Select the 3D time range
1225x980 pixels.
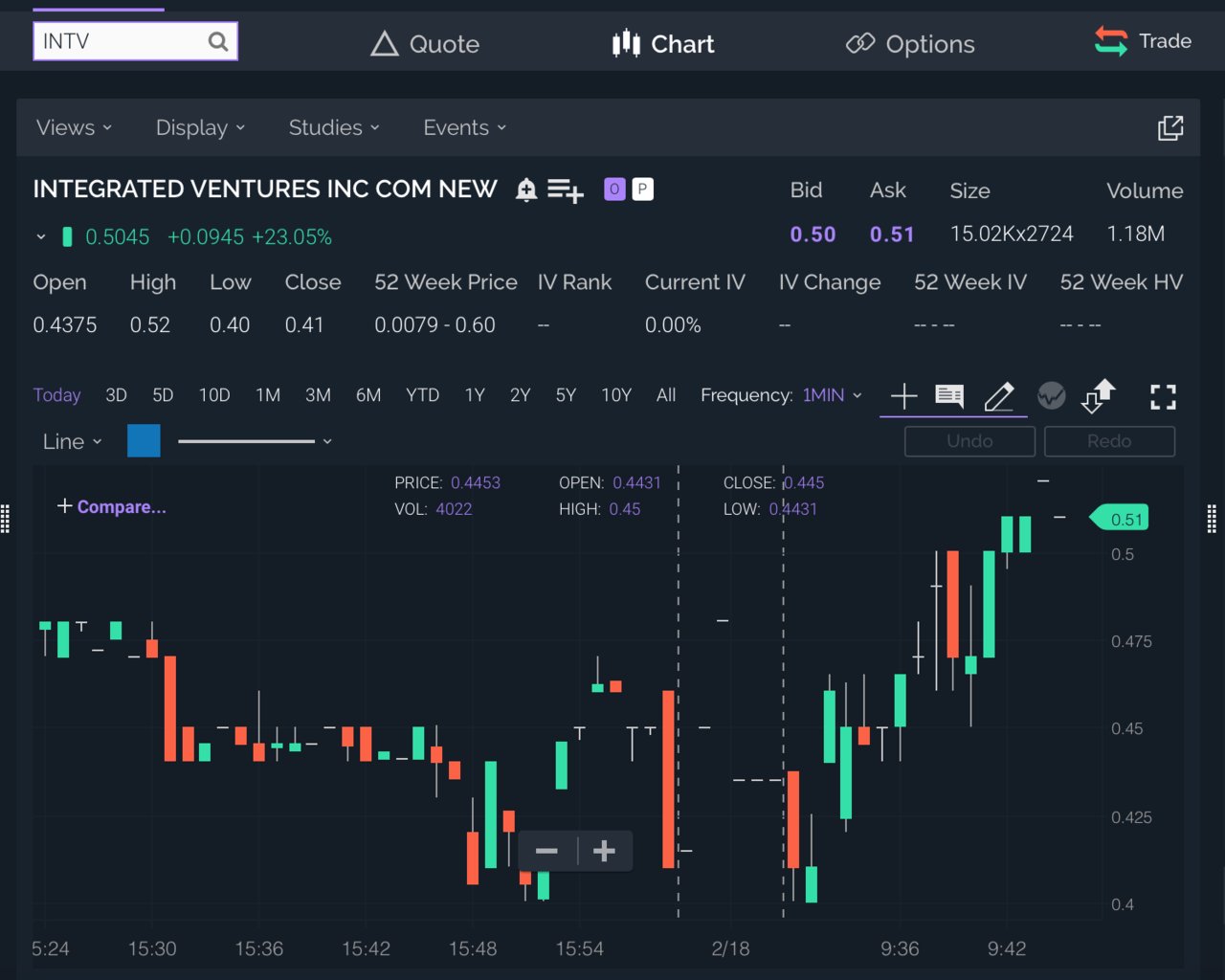116,395
